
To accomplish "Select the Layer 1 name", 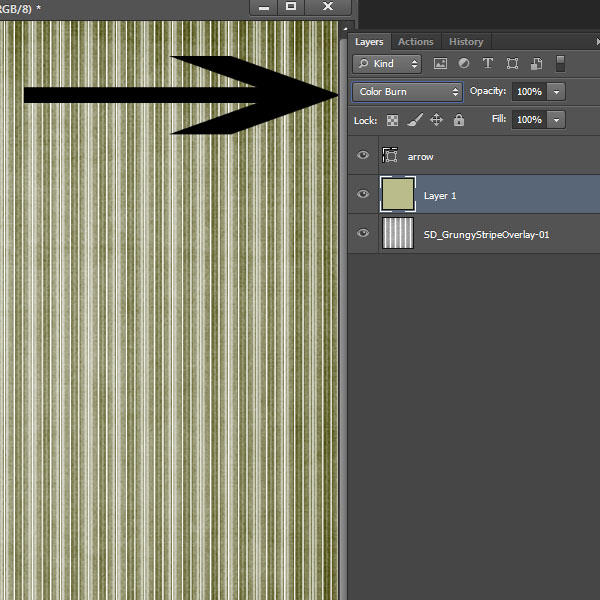I will click(x=440, y=196).
